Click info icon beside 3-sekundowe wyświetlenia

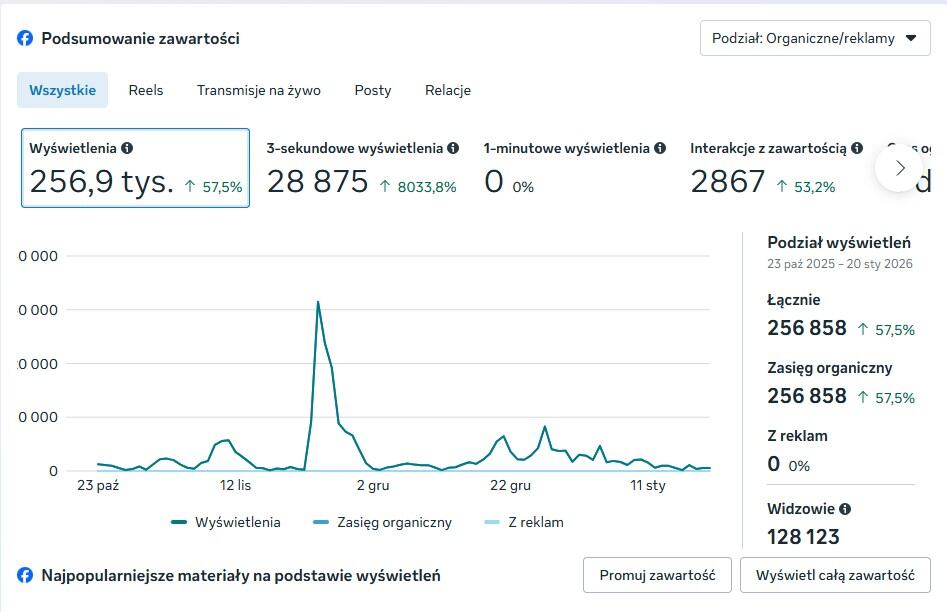453,148
